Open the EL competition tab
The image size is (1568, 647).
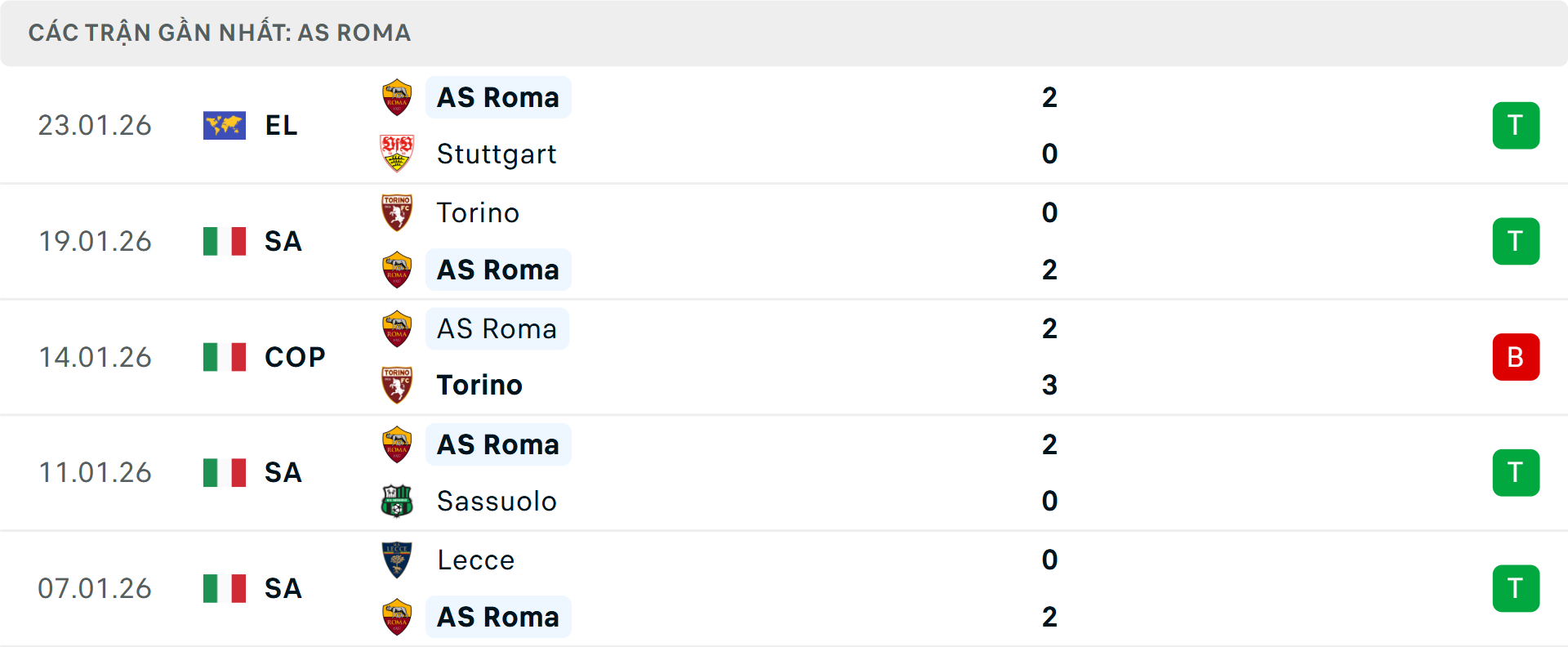278,125
